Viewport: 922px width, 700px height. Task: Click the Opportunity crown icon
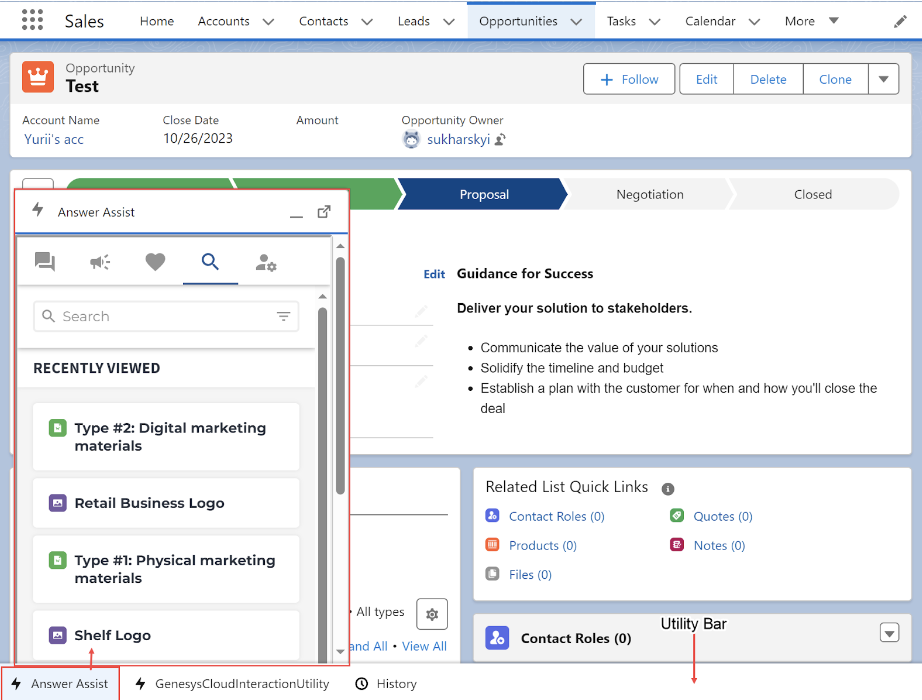pyautogui.click(x=38, y=77)
